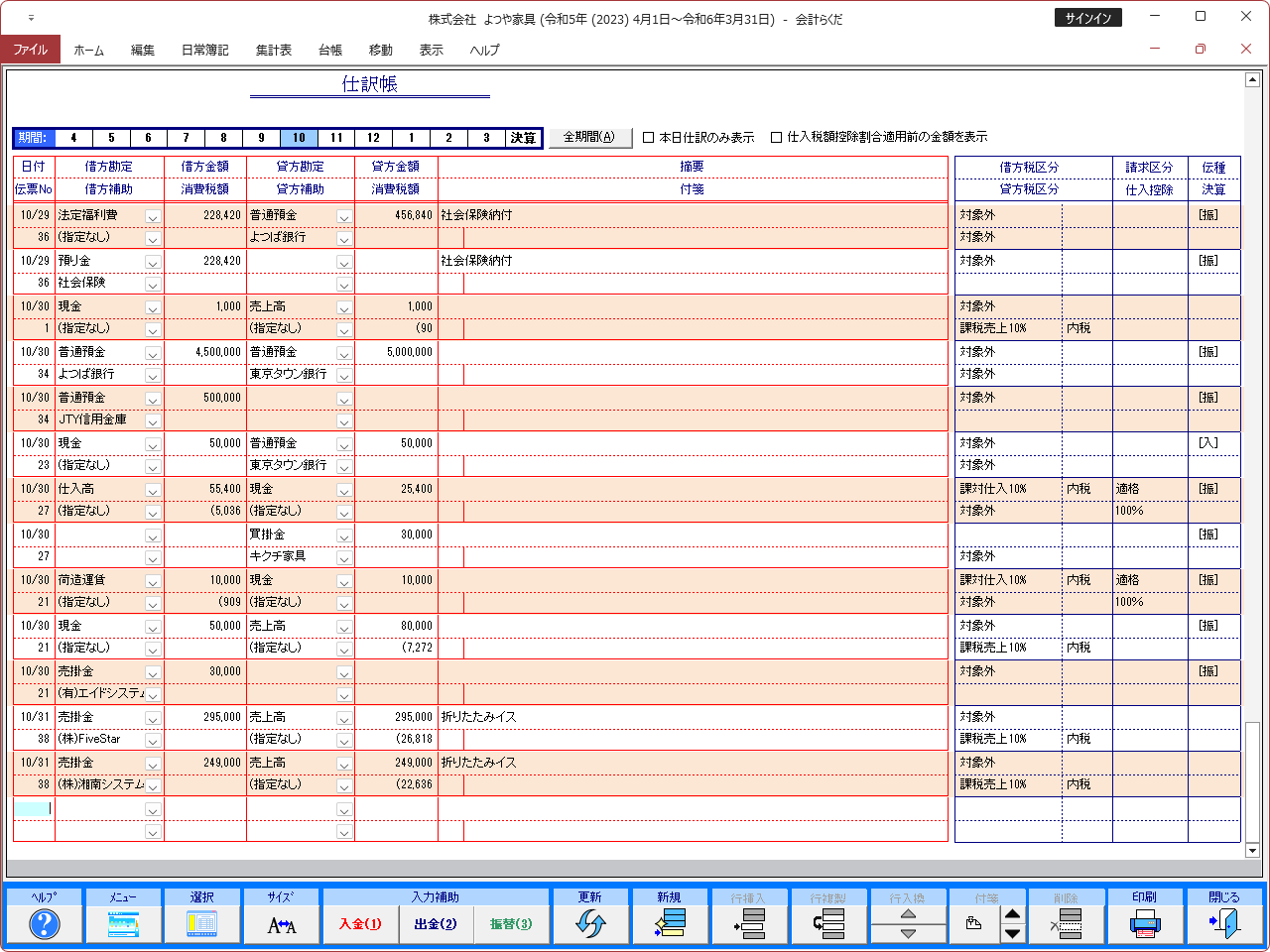
Task: Expand (有)エイドシステム sub-account dropdown
Action: pyautogui.click(x=153, y=694)
